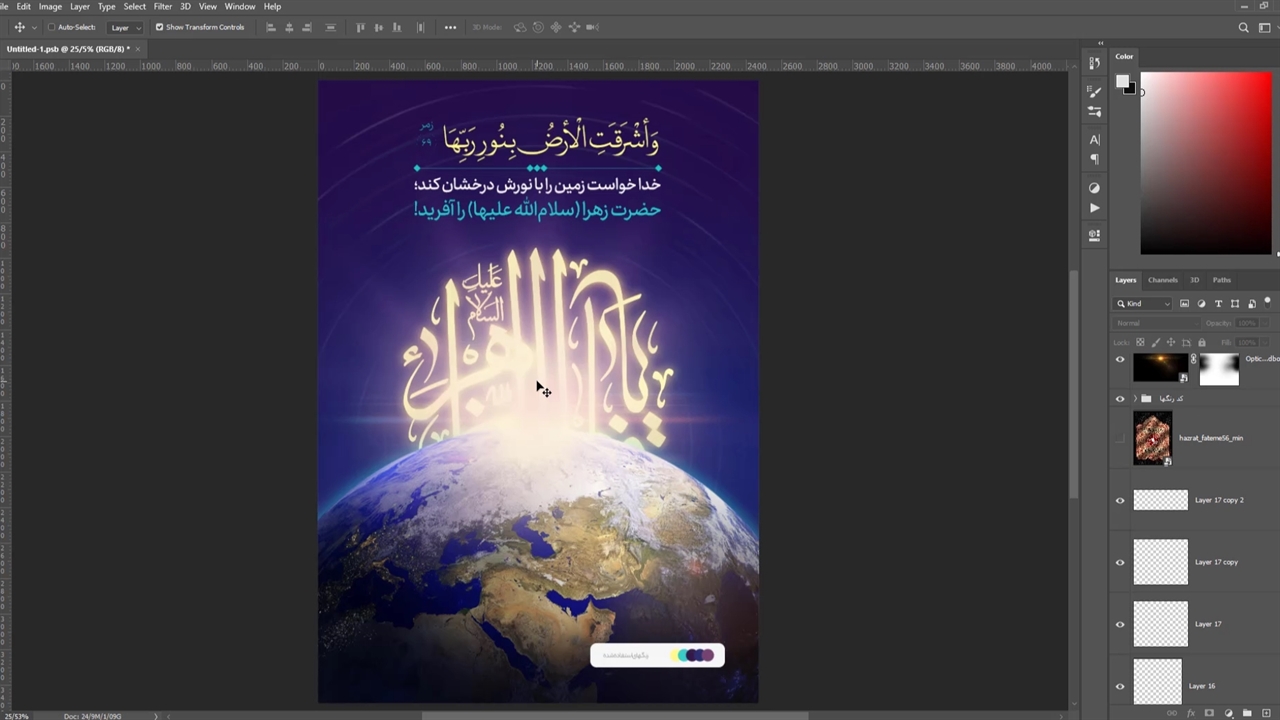Show the hazrat_fateme56_min layer
This screenshot has height=720, width=1280.
pos(1120,438)
